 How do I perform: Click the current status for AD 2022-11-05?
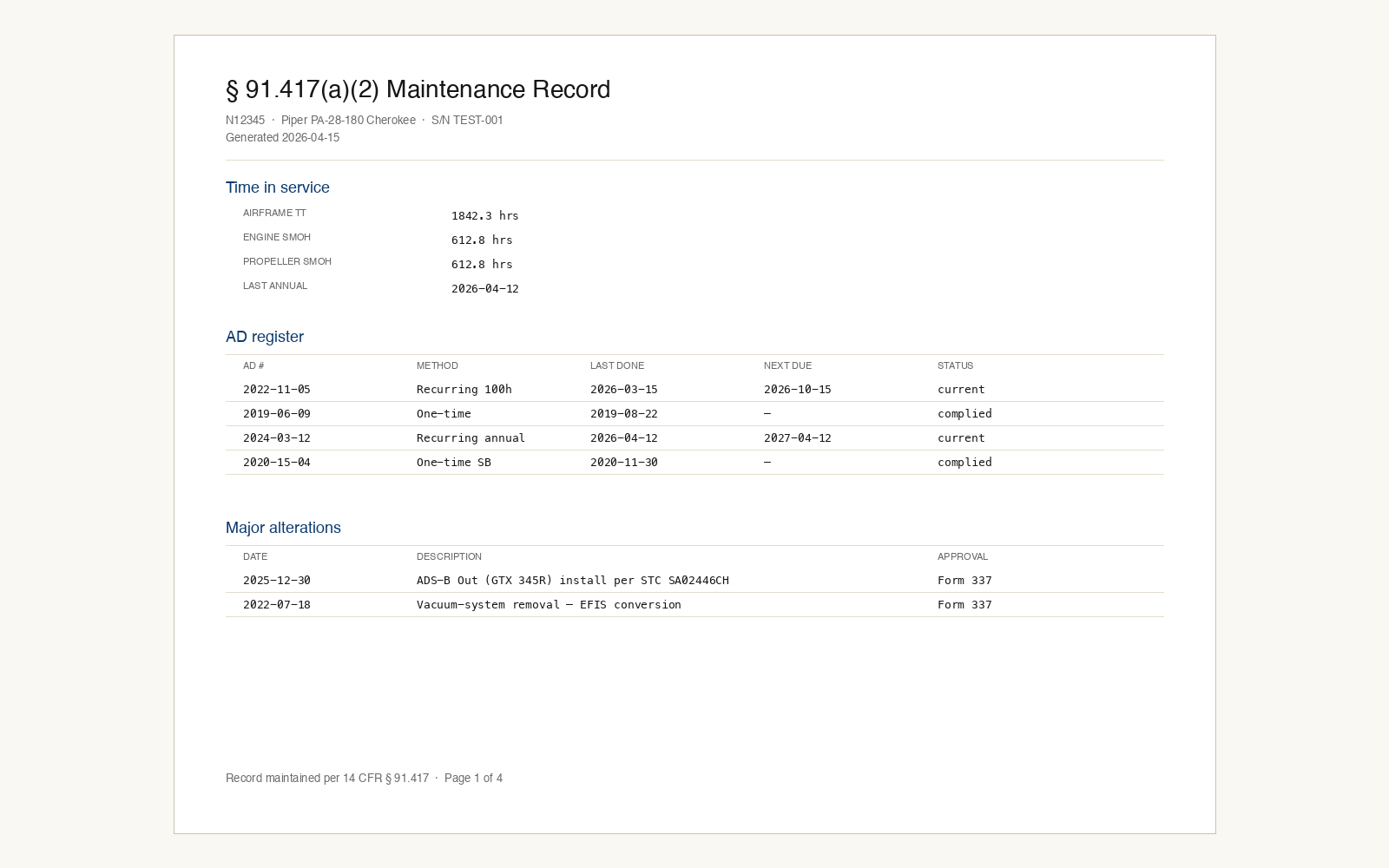961,389
